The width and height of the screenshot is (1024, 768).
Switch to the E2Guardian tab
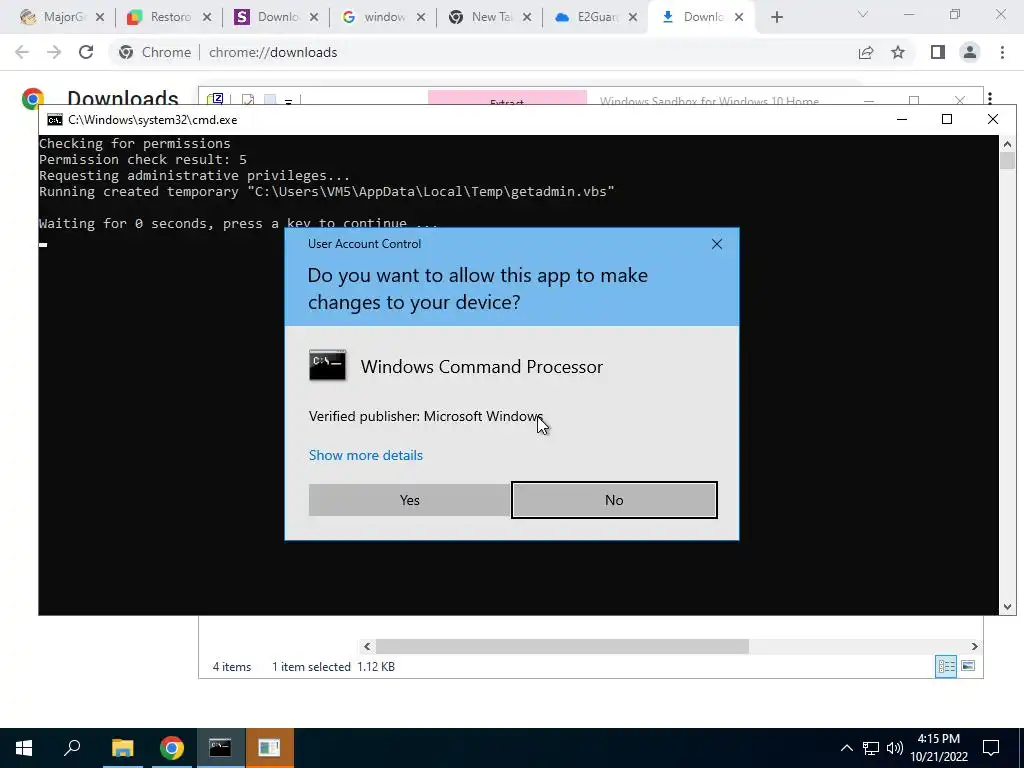click(596, 17)
